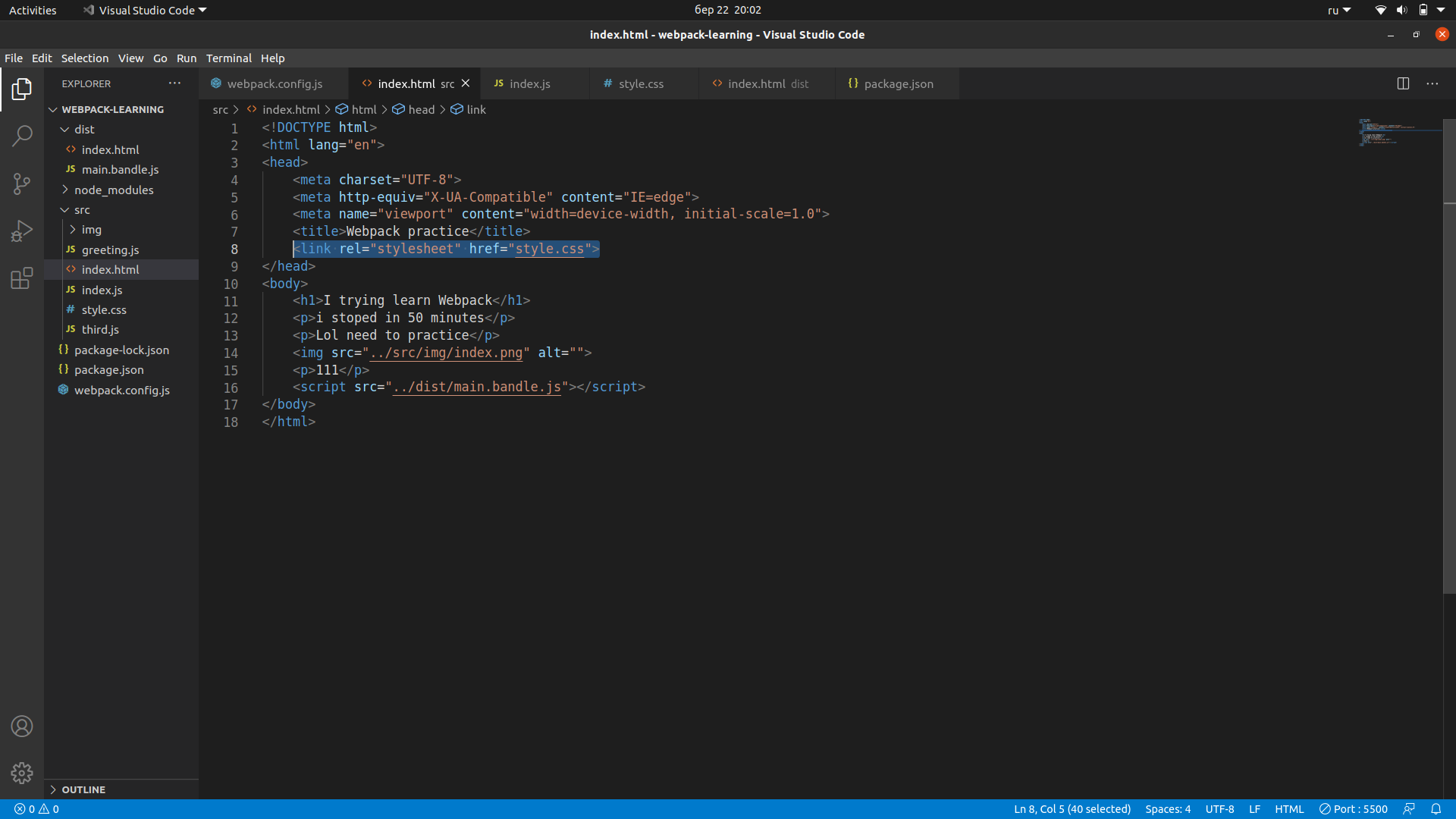
Task: Click Explorer more actions ellipsis
Action: [x=174, y=83]
